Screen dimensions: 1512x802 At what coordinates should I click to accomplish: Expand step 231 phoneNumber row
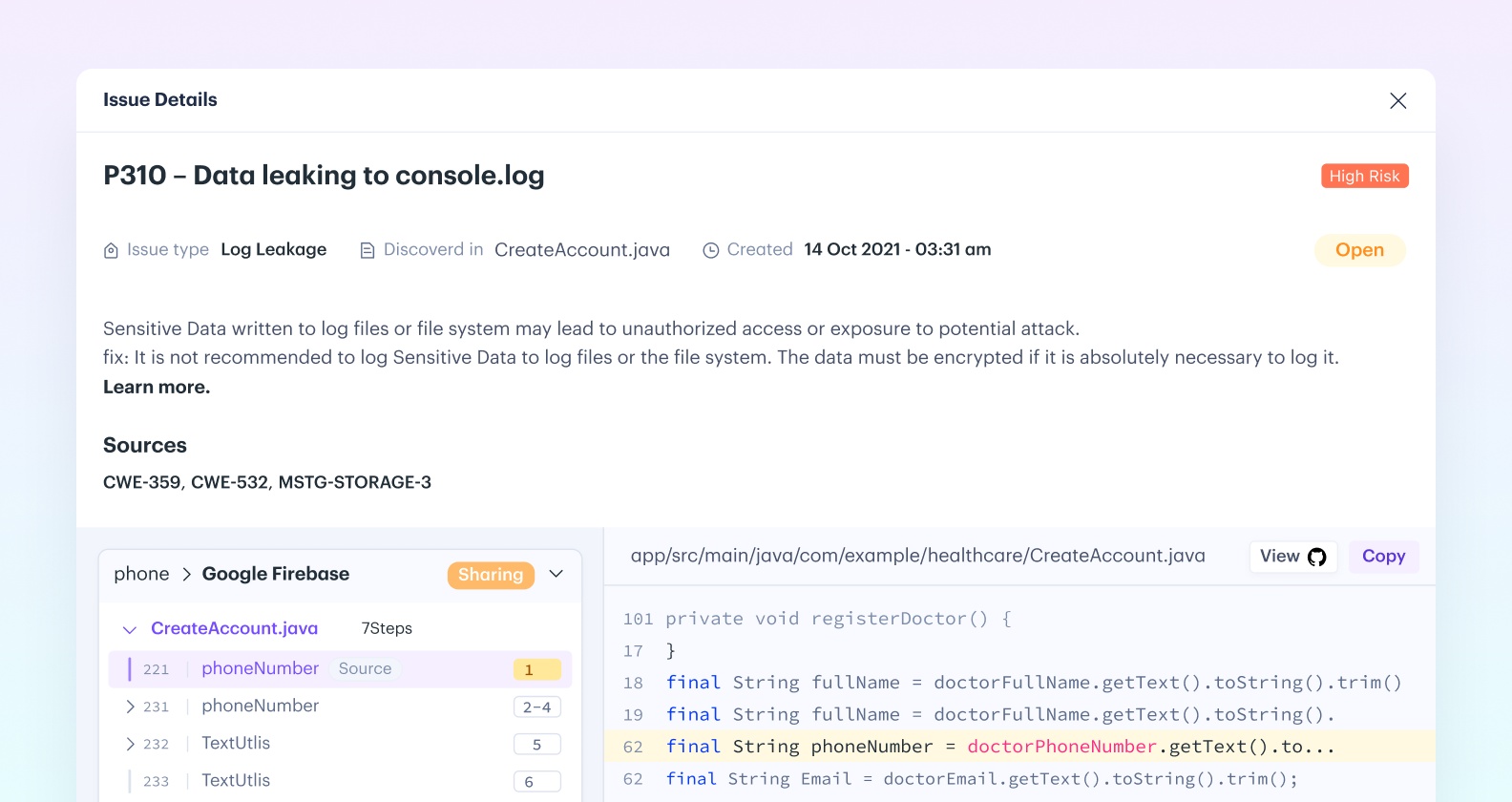coord(130,707)
